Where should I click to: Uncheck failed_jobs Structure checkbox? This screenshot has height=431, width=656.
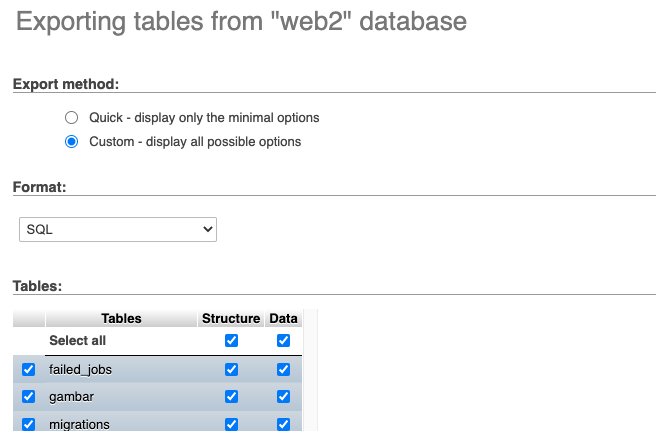point(232,370)
